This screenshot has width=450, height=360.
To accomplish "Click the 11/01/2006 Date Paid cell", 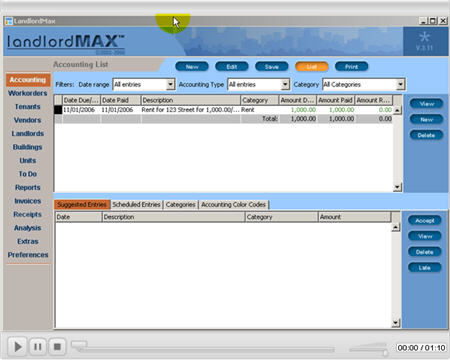I will click(120, 110).
